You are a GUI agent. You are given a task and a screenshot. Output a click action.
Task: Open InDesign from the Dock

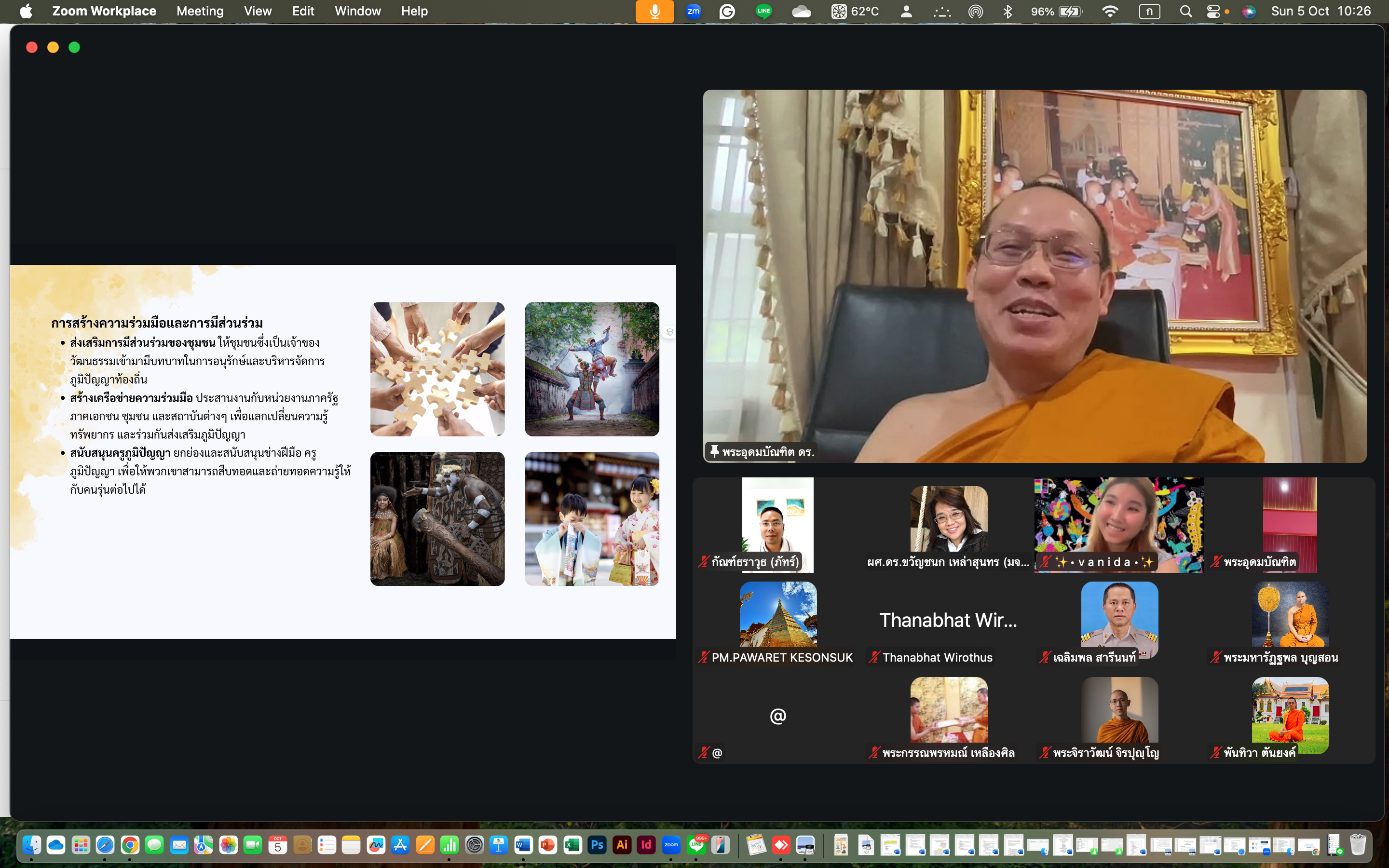click(646, 845)
